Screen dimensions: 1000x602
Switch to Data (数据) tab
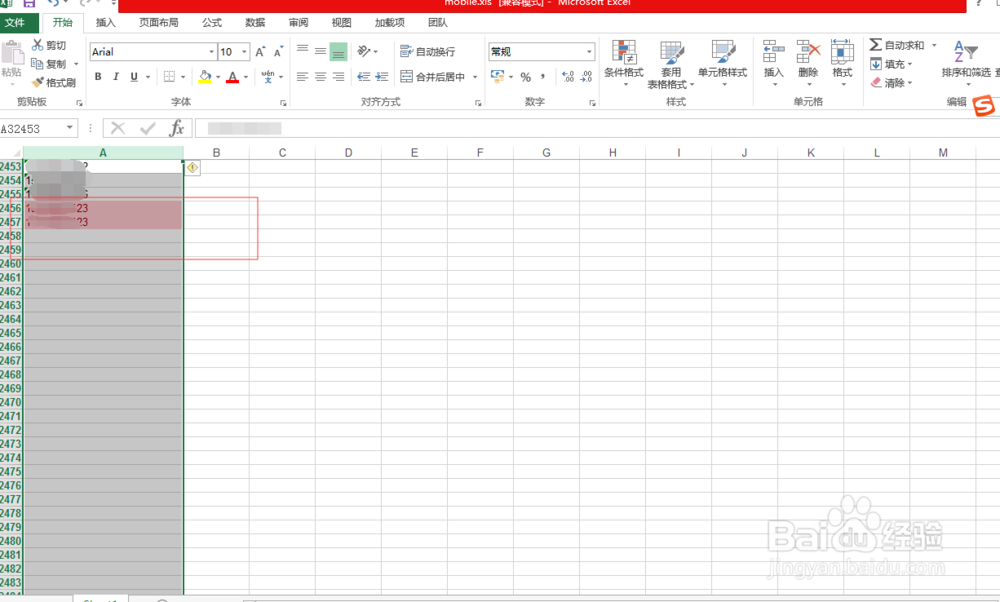point(255,23)
